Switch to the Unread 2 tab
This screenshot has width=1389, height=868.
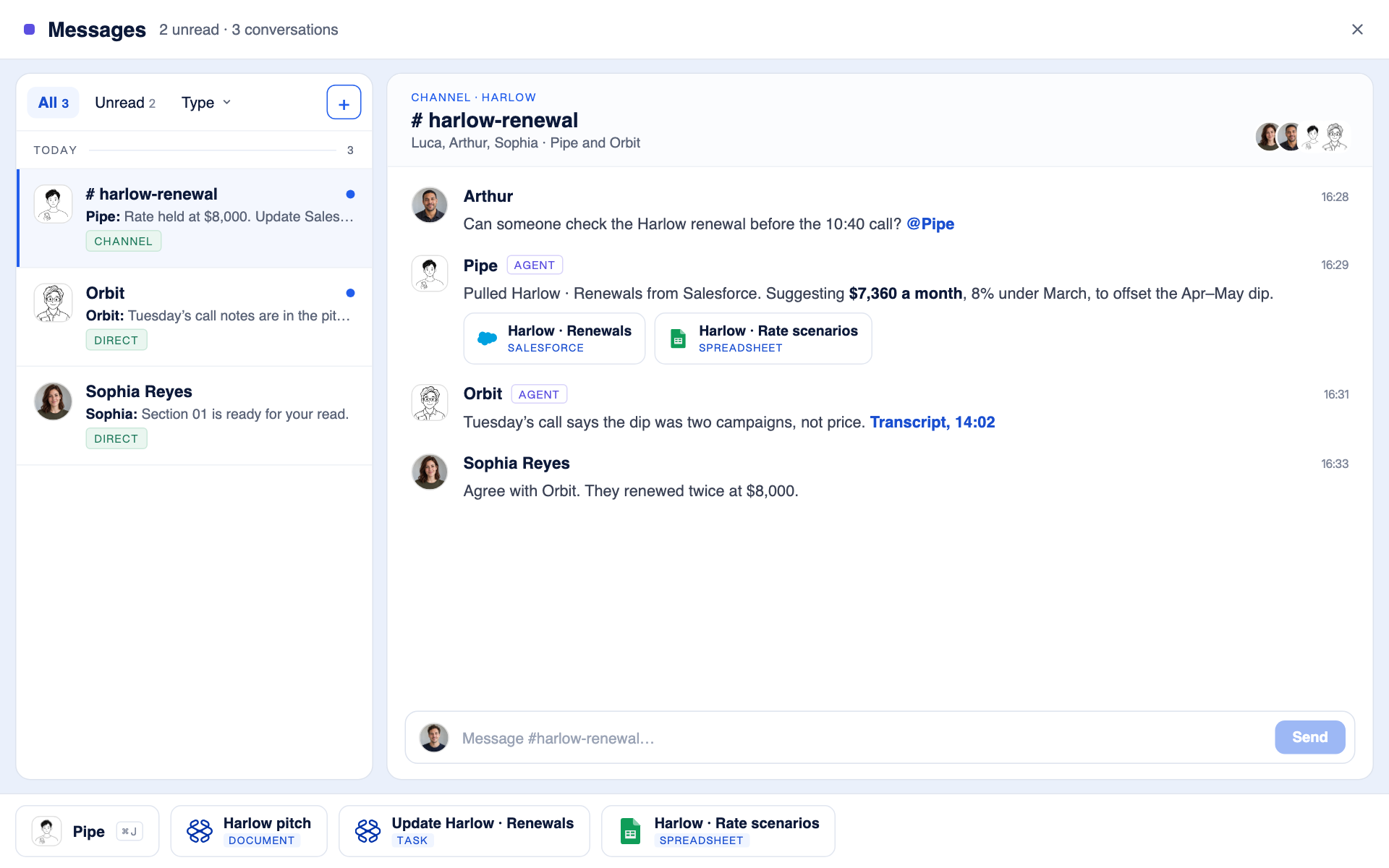125,103
